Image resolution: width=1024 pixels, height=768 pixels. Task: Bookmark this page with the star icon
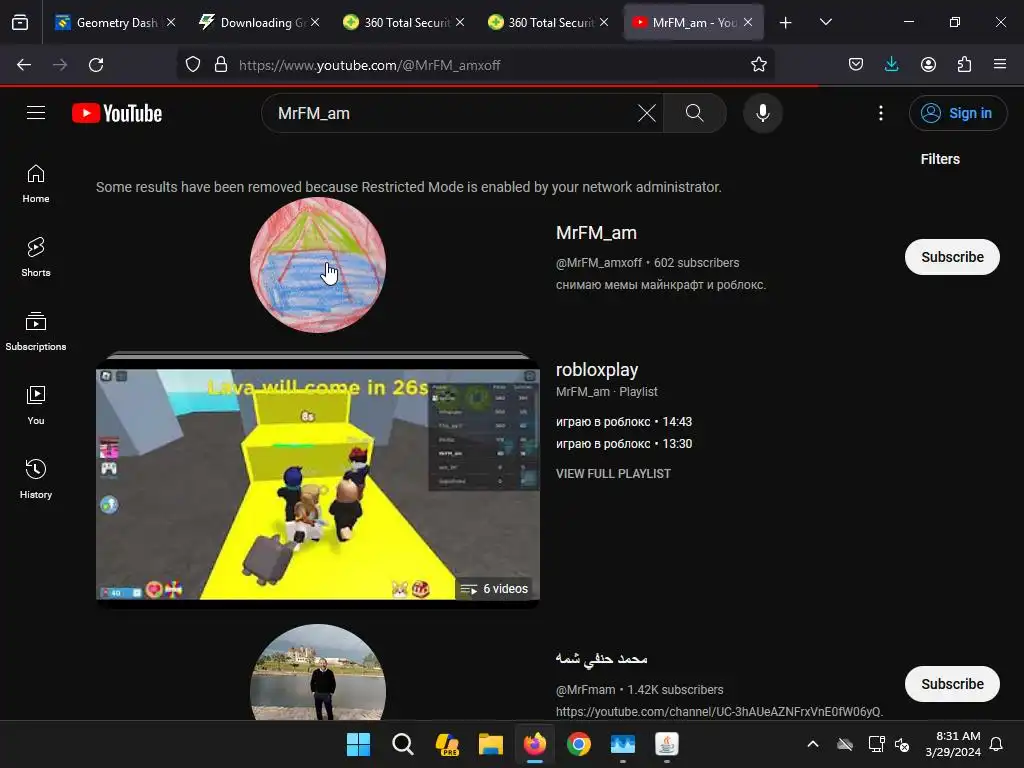[x=758, y=65]
